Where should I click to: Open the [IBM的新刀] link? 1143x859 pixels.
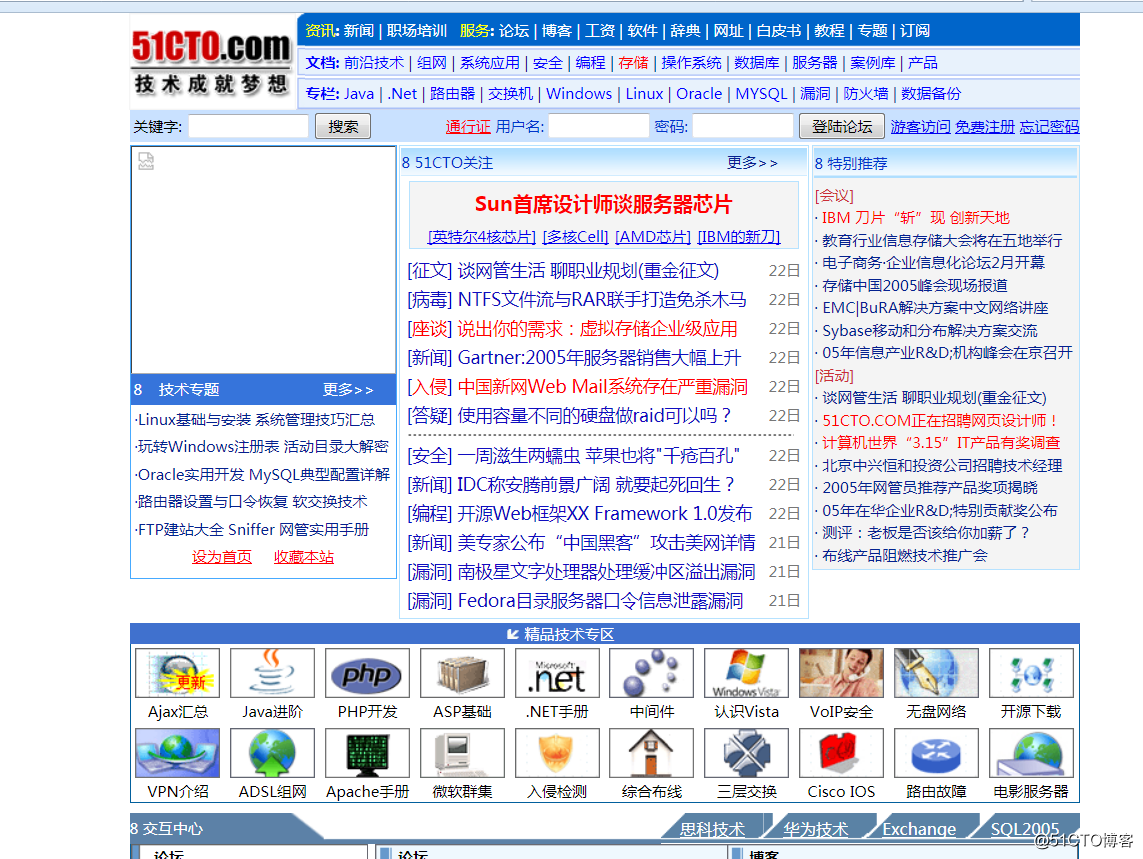pos(739,236)
